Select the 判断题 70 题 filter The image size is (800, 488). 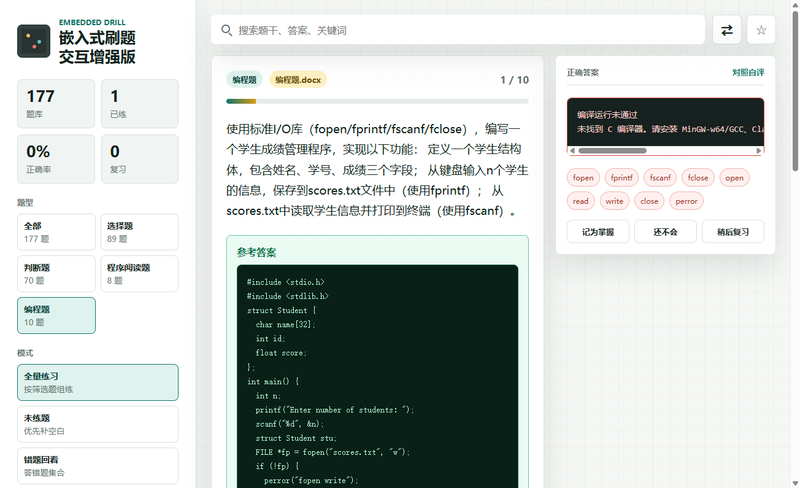56,274
